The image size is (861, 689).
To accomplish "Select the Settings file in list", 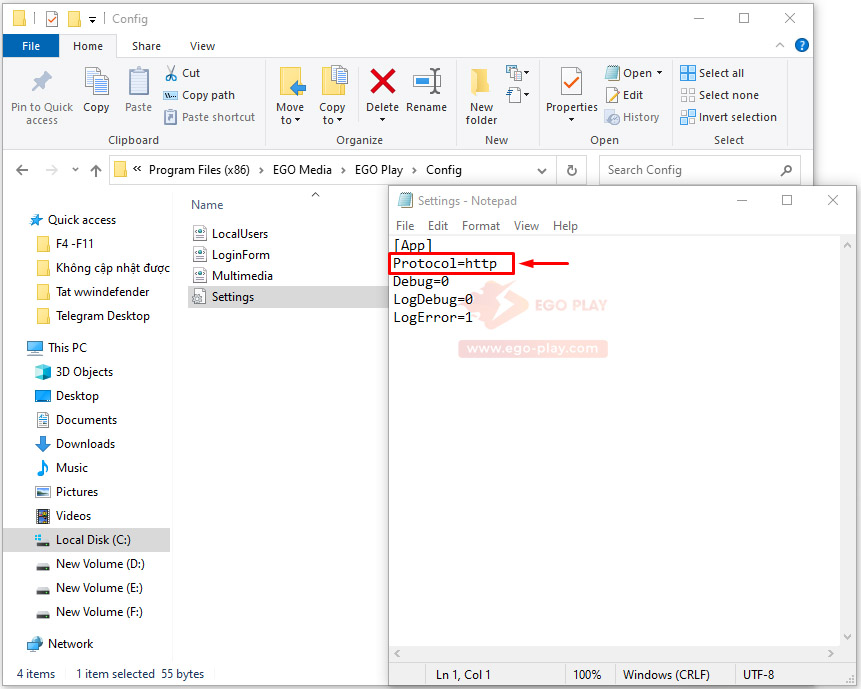I will [288, 297].
